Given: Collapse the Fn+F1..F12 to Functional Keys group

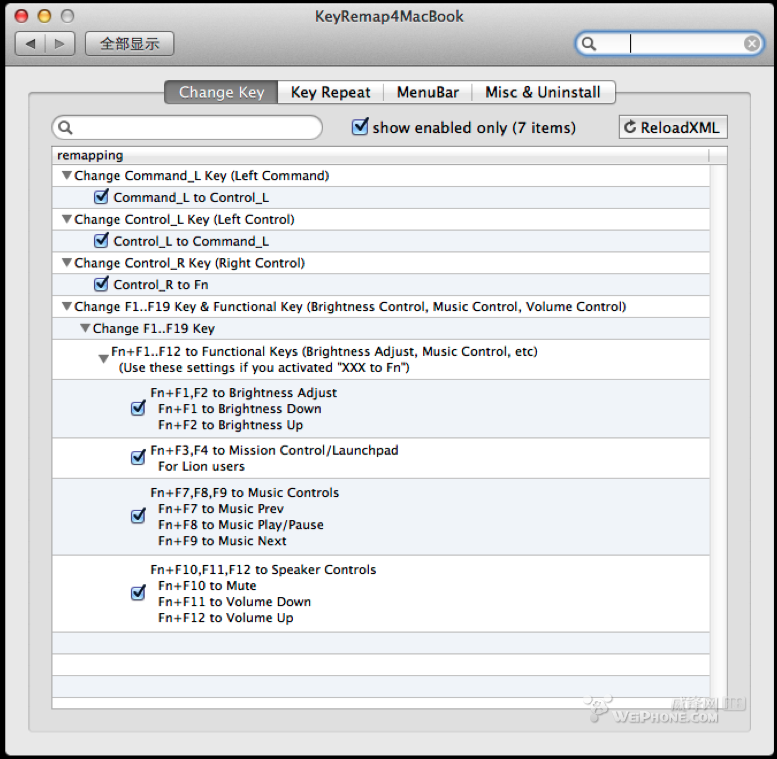Looking at the screenshot, I should pyautogui.click(x=104, y=359).
